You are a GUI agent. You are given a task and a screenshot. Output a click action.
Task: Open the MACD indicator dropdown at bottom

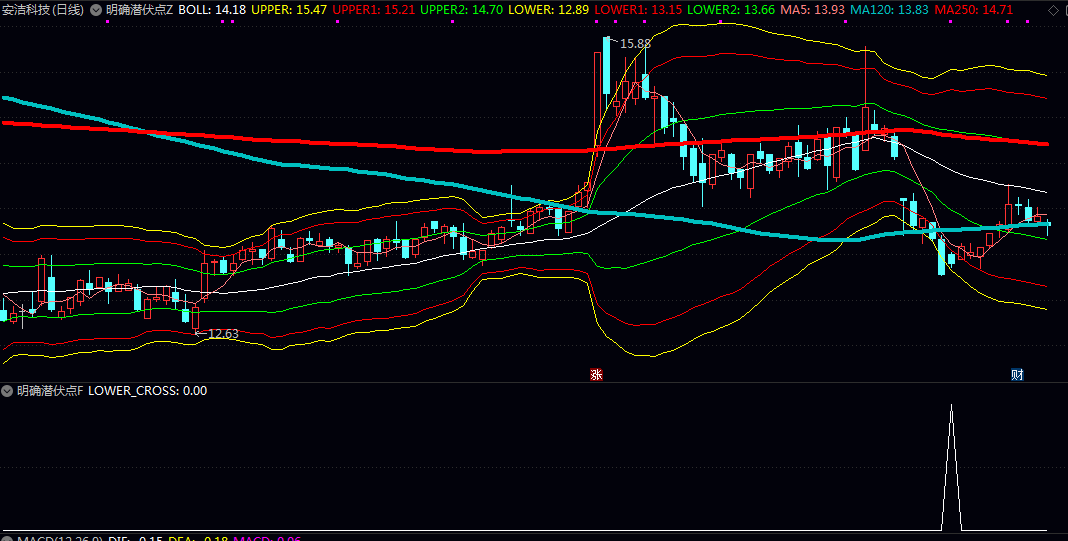[x=7, y=539]
